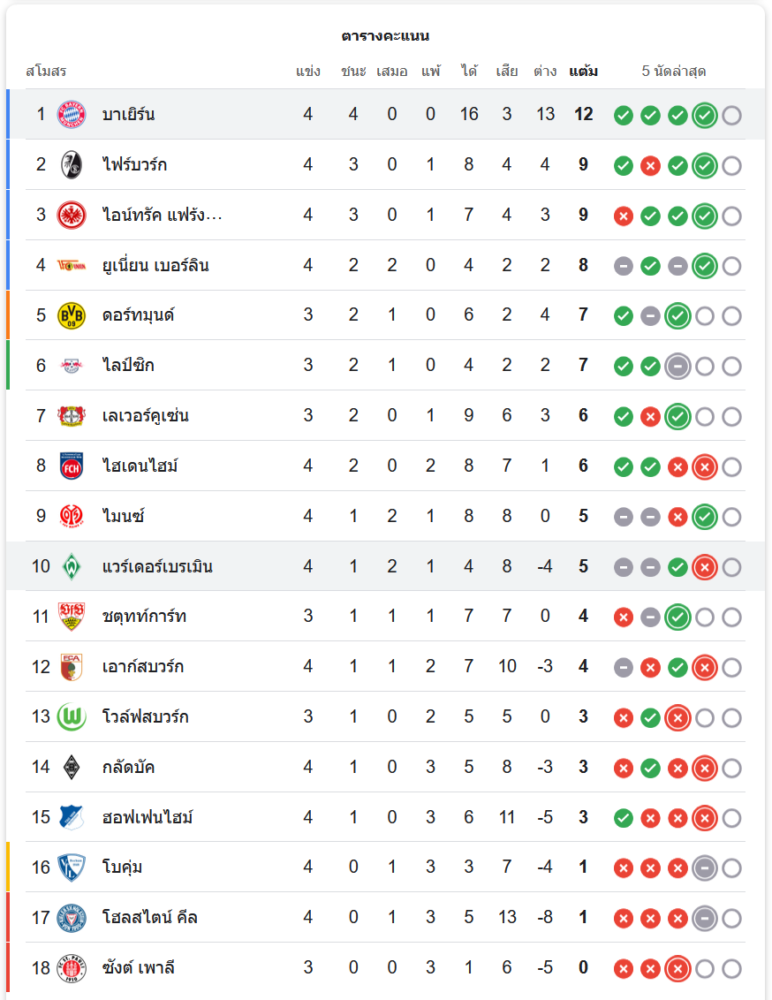Click the แต้ม points column header
772x1000 pixels.
583,72
